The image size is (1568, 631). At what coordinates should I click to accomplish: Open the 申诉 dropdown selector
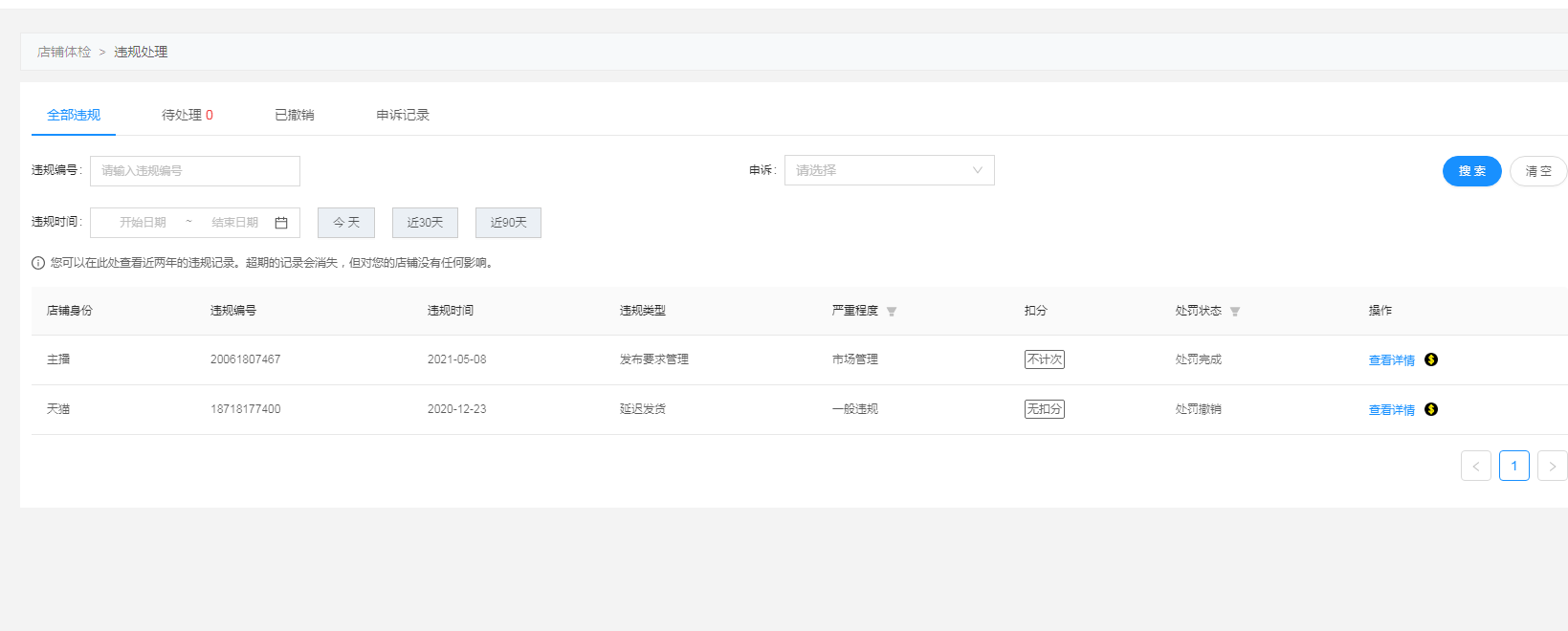pyautogui.click(x=889, y=170)
